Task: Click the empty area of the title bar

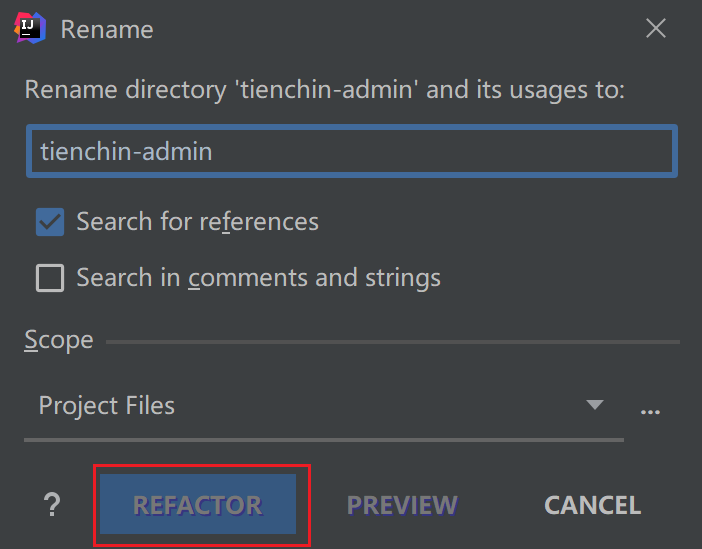Action: tap(400, 28)
